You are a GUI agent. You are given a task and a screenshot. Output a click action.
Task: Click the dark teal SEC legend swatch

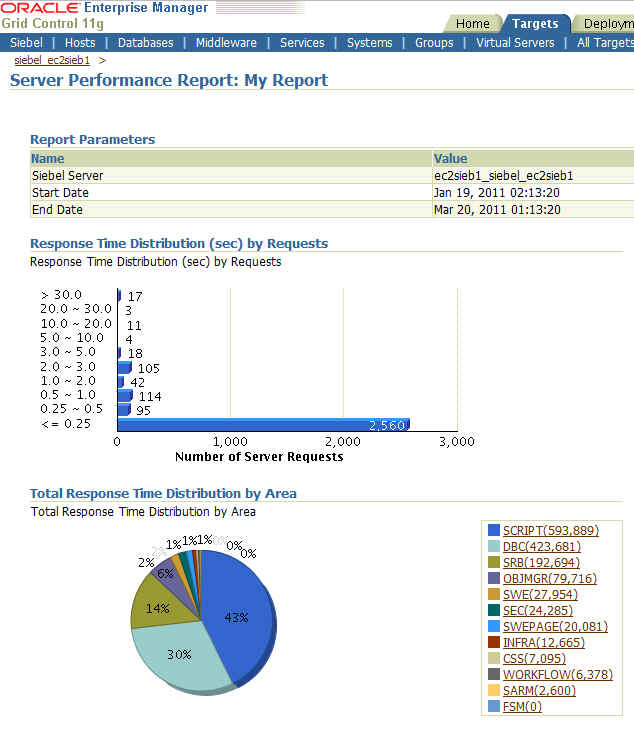click(x=494, y=610)
